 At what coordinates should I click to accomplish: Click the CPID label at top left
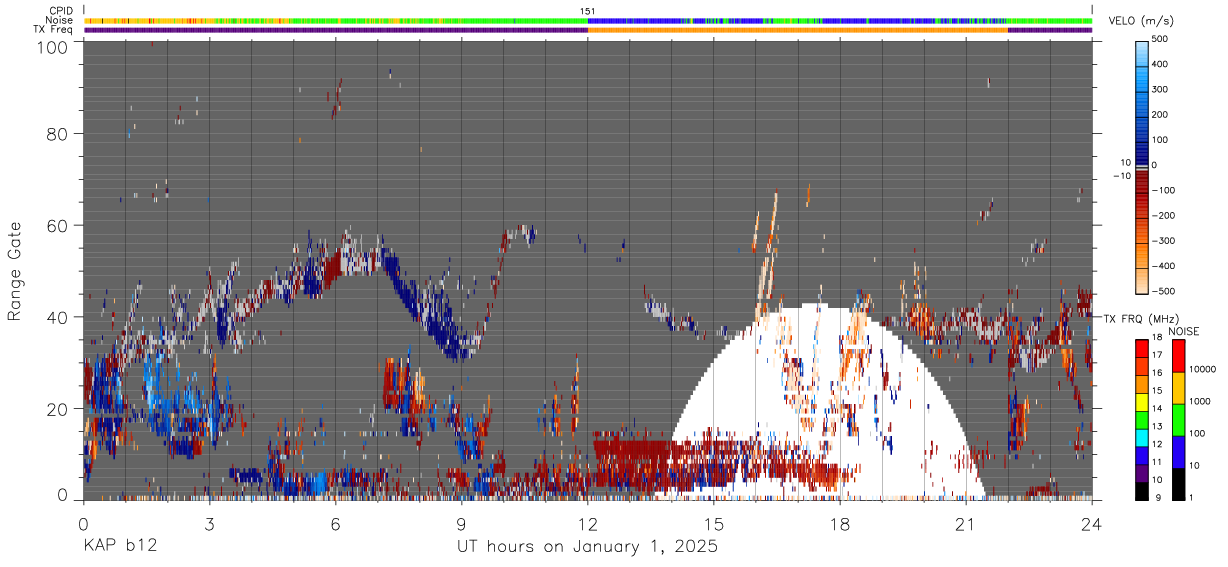pyautogui.click(x=61, y=10)
